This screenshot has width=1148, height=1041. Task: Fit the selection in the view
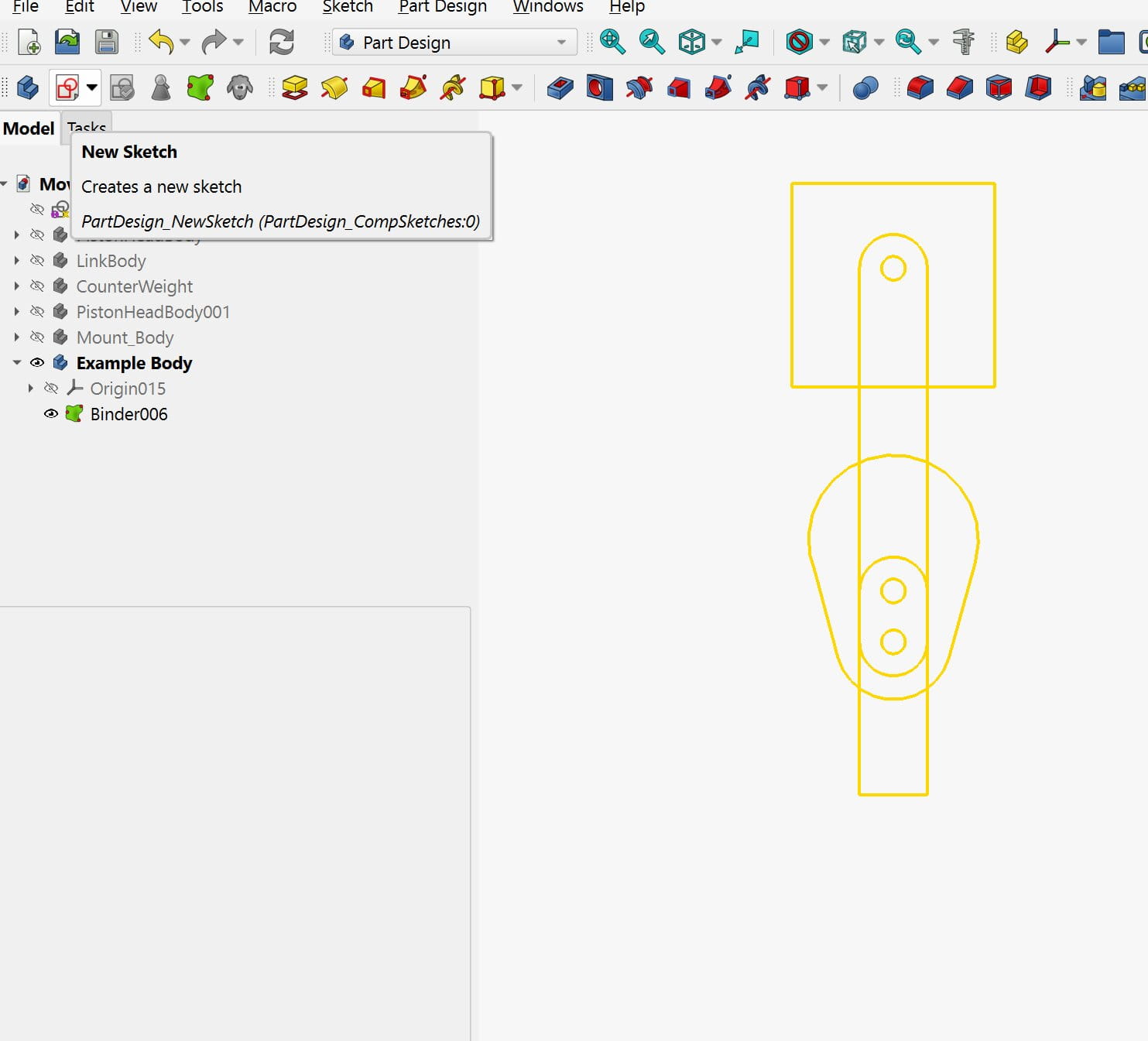coord(652,42)
